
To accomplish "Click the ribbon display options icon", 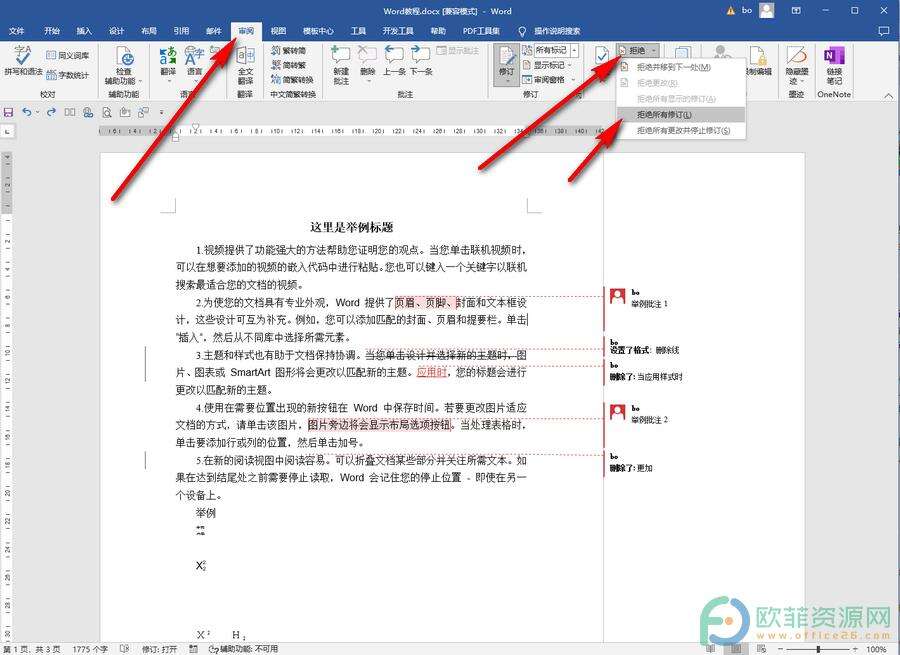I will pyautogui.click(x=796, y=10).
